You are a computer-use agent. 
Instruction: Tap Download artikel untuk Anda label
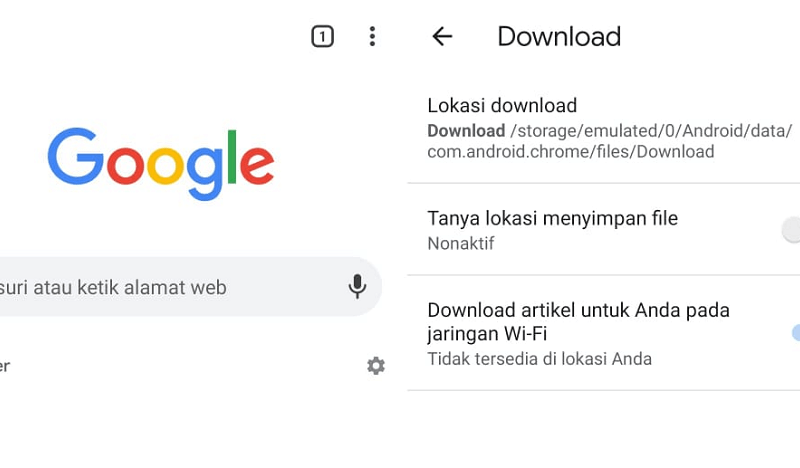[579, 322]
